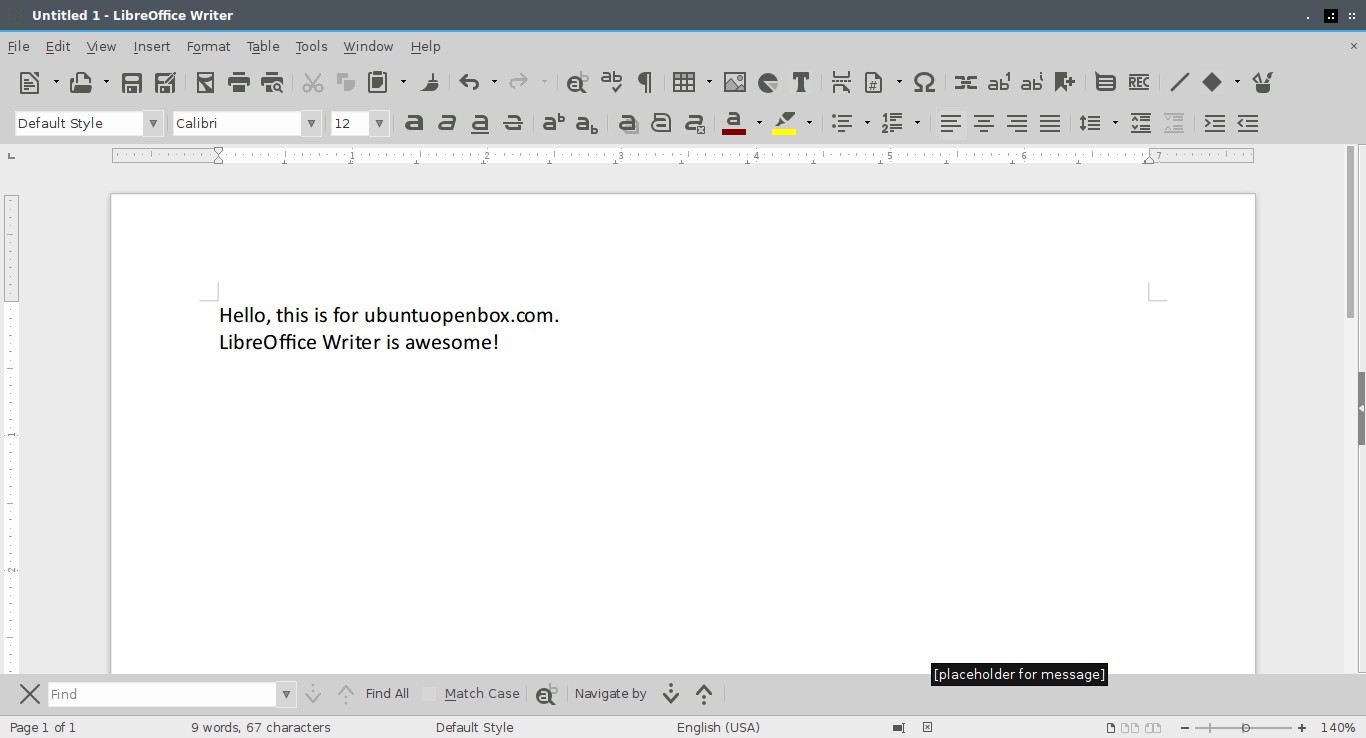Insert hyperlink icon
The height and width of the screenshot is (738, 1366).
pos(965,82)
